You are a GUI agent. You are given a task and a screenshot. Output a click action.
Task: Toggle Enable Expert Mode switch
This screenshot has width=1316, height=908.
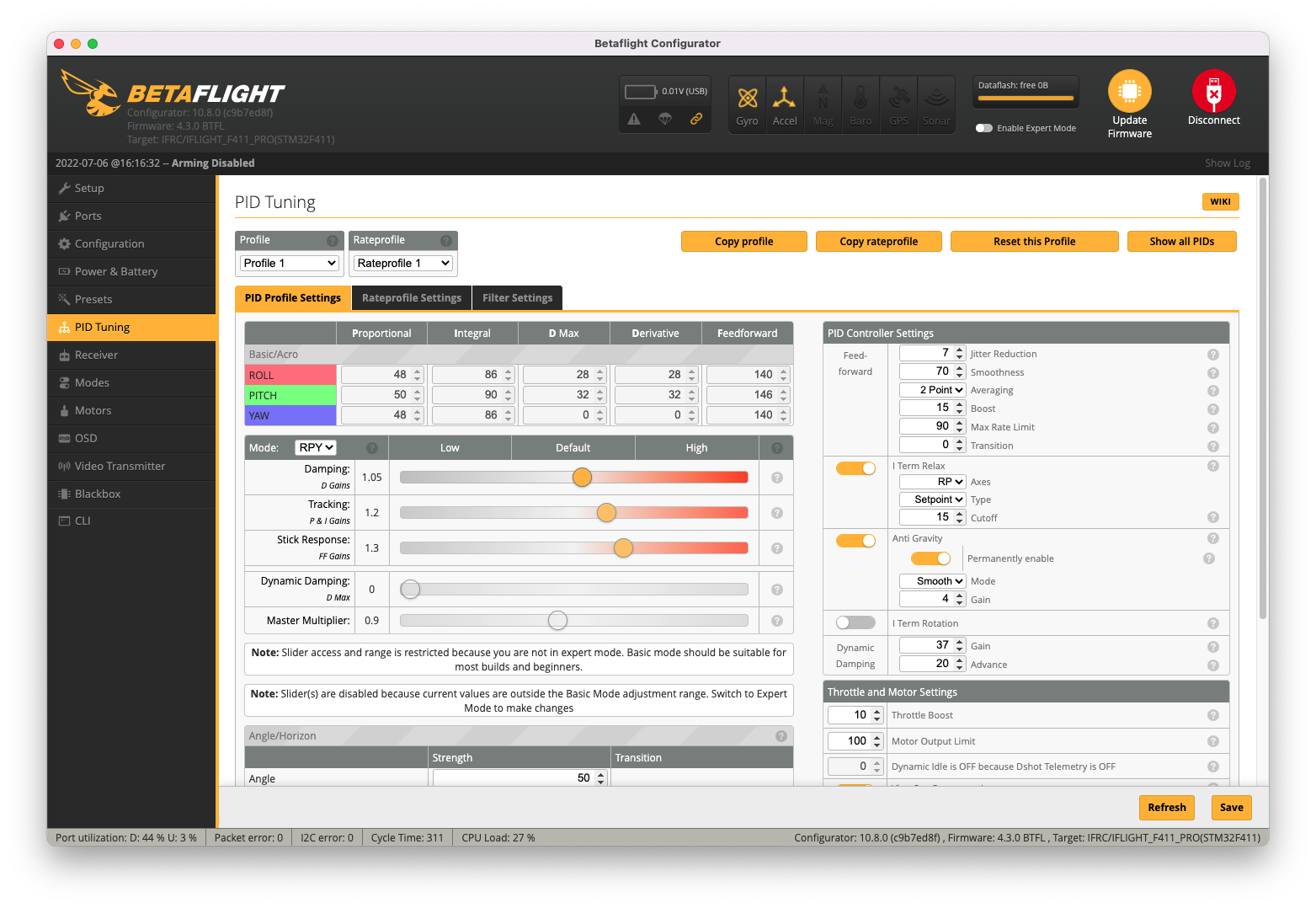tap(983, 128)
